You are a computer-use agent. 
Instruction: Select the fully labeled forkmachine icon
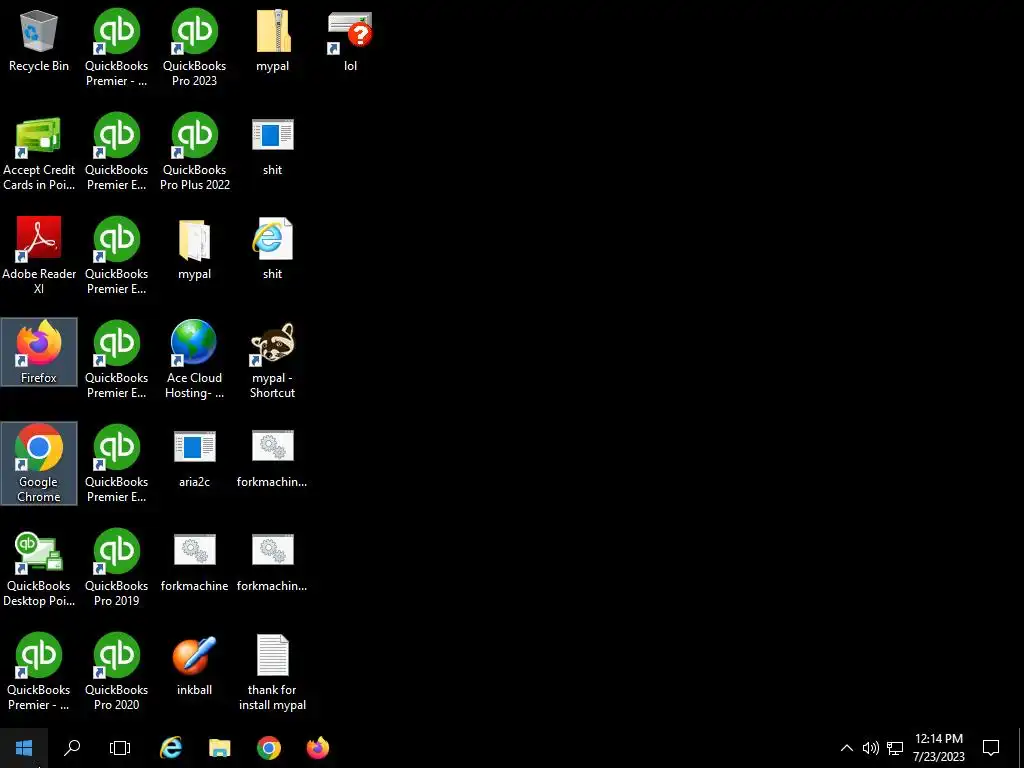(x=195, y=562)
